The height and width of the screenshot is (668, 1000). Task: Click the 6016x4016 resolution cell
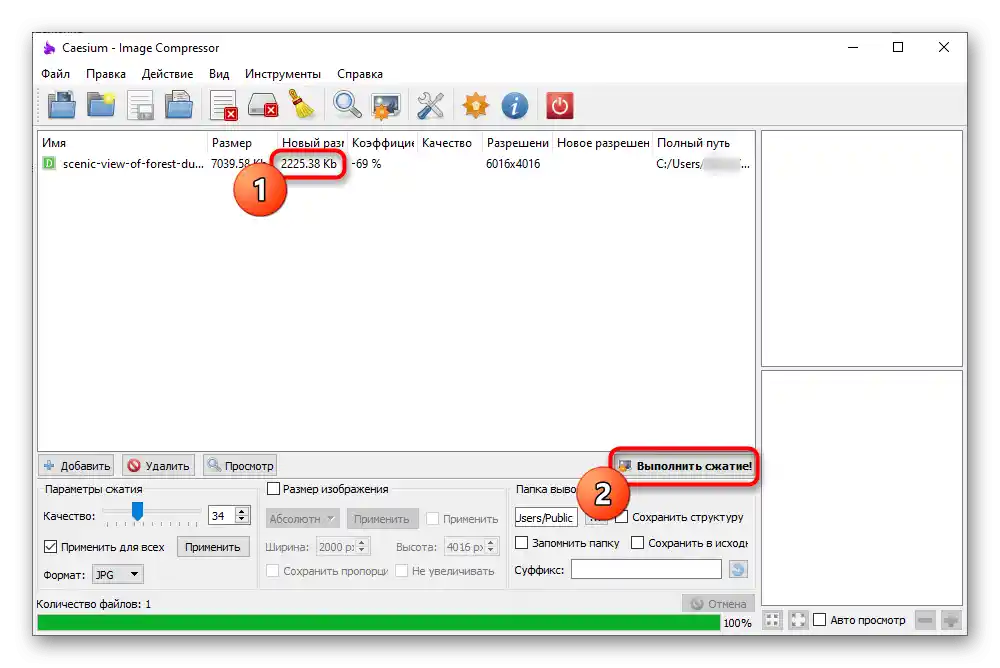point(513,164)
